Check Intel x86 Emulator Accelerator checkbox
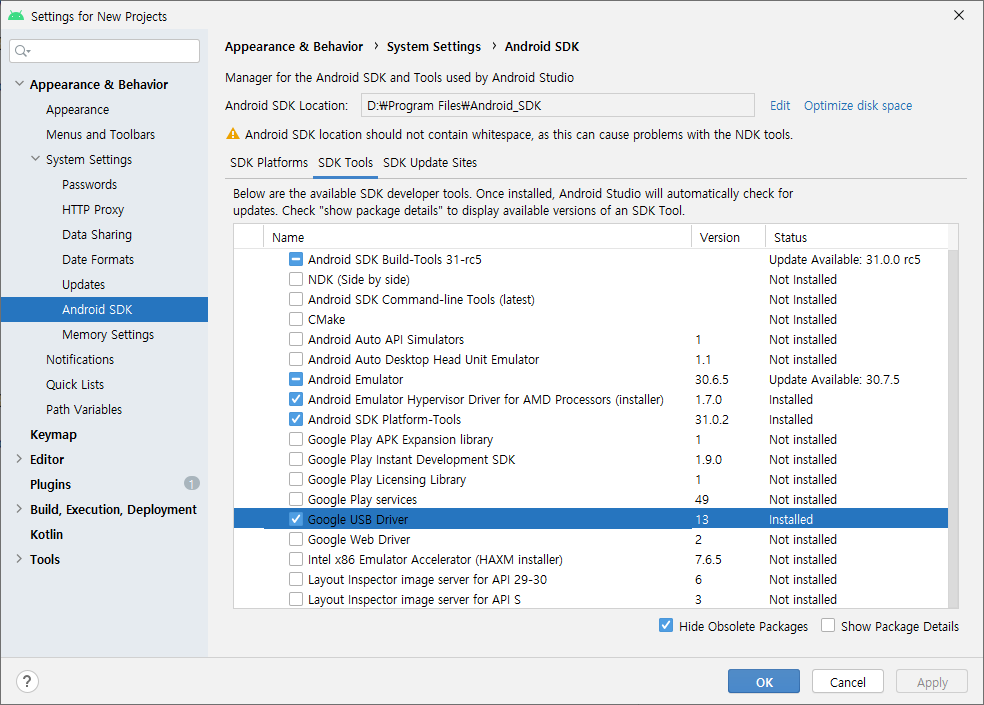 pyautogui.click(x=296, y=559)
